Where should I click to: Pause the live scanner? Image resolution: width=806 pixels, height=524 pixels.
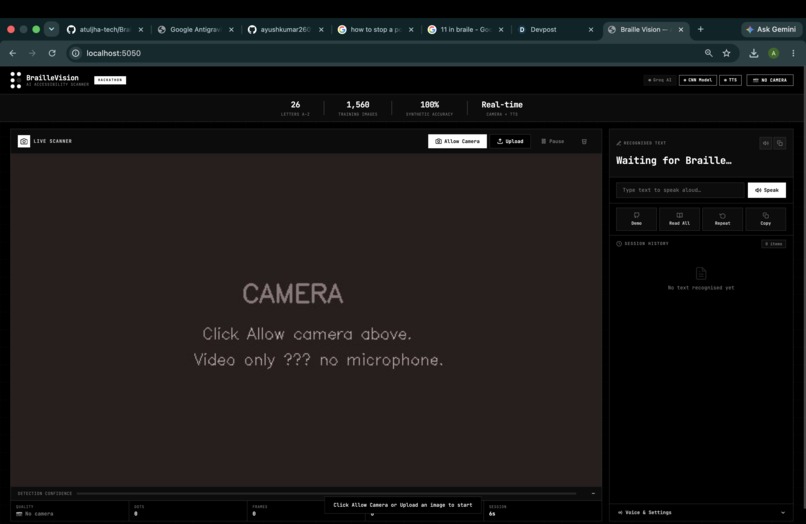tap(553, 141)
